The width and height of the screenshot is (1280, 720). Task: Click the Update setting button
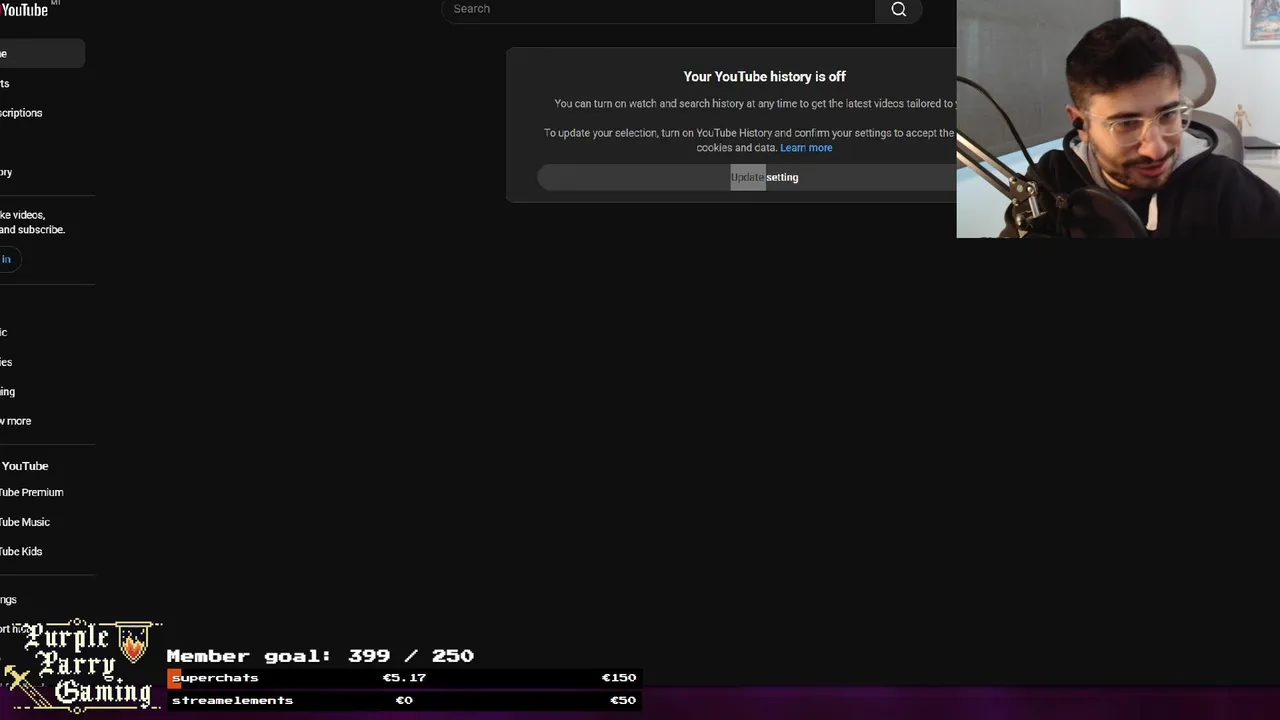(747, 177)
